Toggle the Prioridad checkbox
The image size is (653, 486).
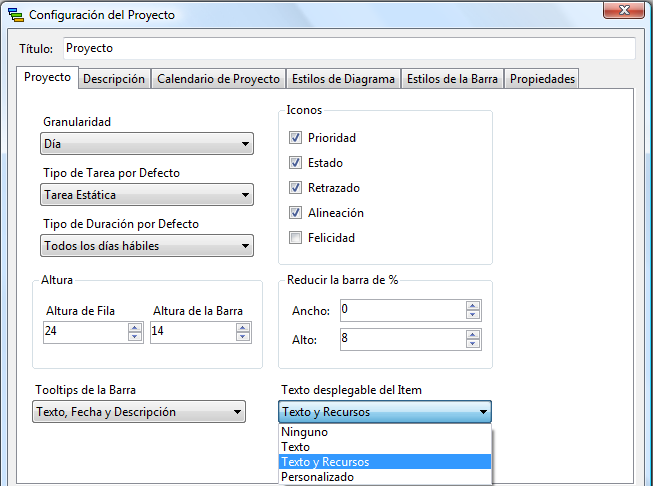(x=295, y=138)
